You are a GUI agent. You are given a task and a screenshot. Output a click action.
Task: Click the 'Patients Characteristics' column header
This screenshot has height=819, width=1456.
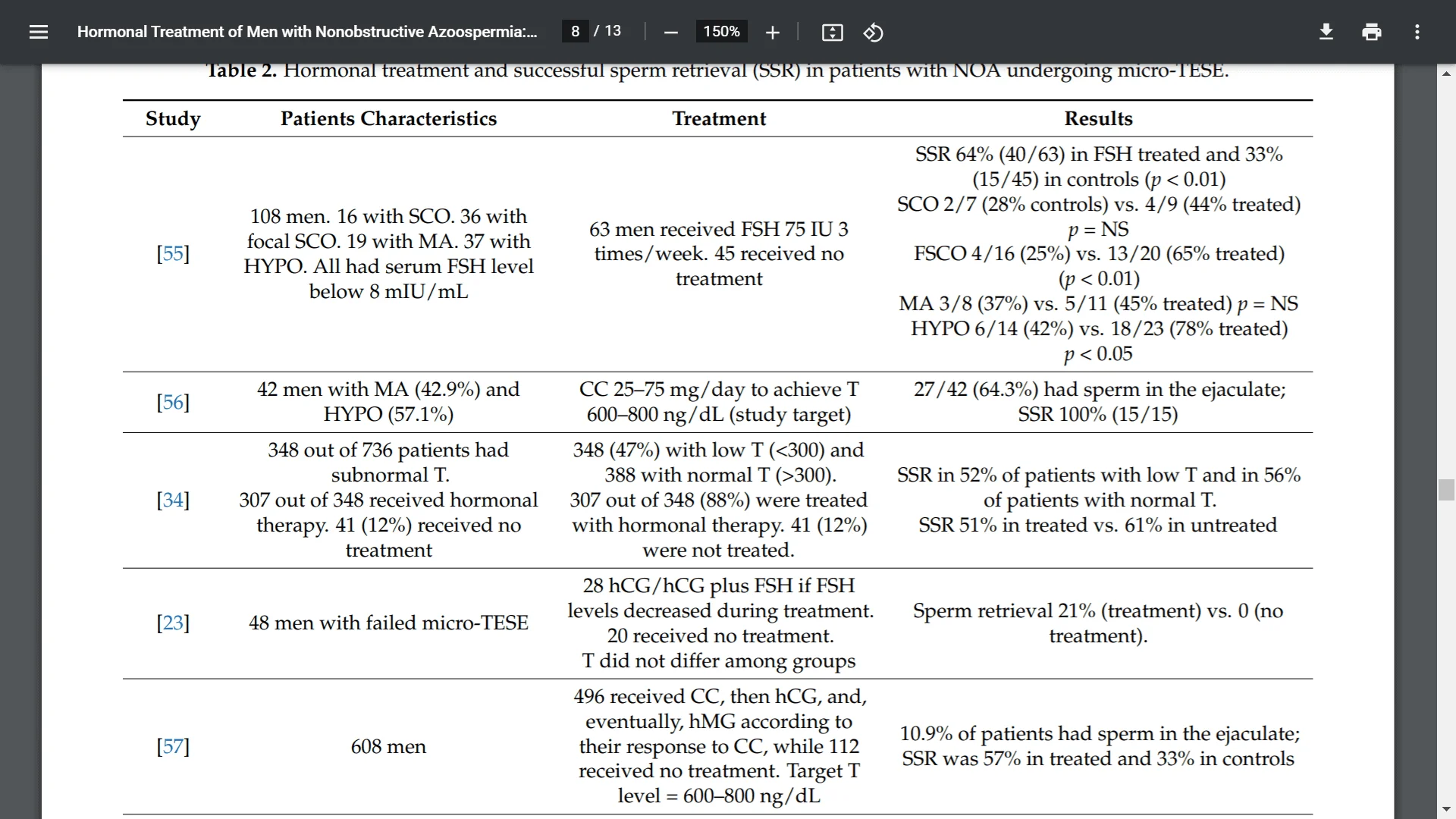pos(388,119)
